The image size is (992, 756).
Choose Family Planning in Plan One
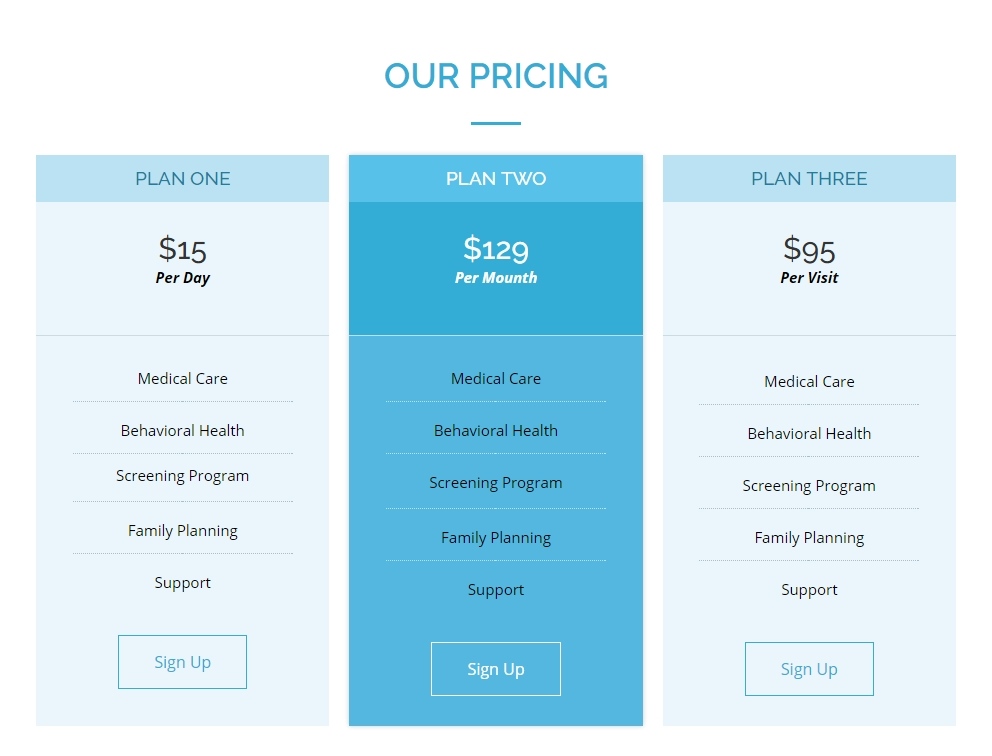(x=182, y=531)
